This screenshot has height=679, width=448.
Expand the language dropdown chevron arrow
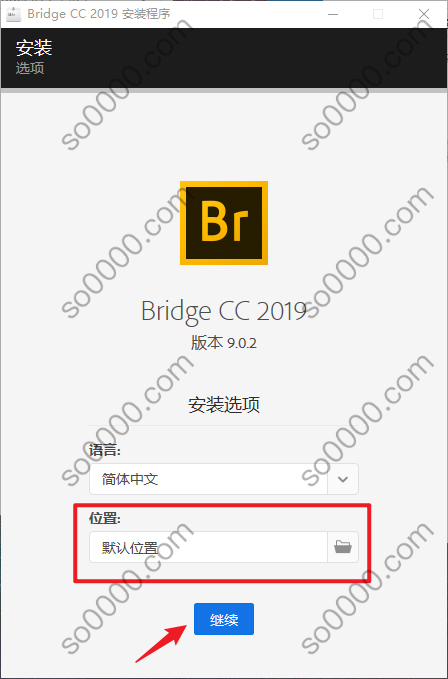(343, 479)
